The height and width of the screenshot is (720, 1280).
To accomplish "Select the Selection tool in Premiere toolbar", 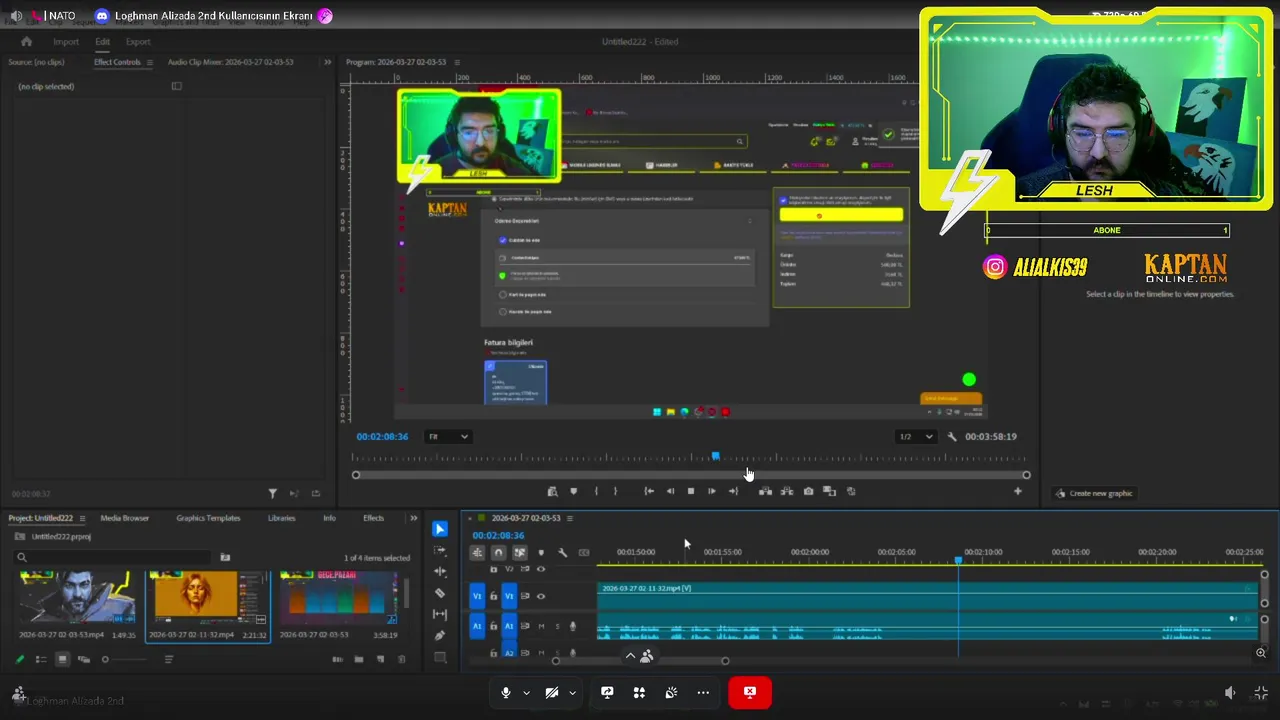I will (x=440, y=529).
